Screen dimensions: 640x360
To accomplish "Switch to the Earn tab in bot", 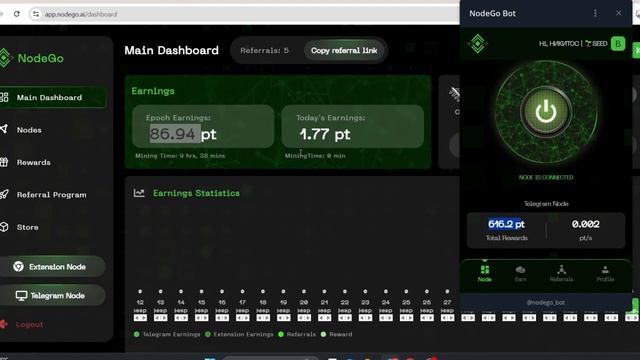I will click(520, 273).
